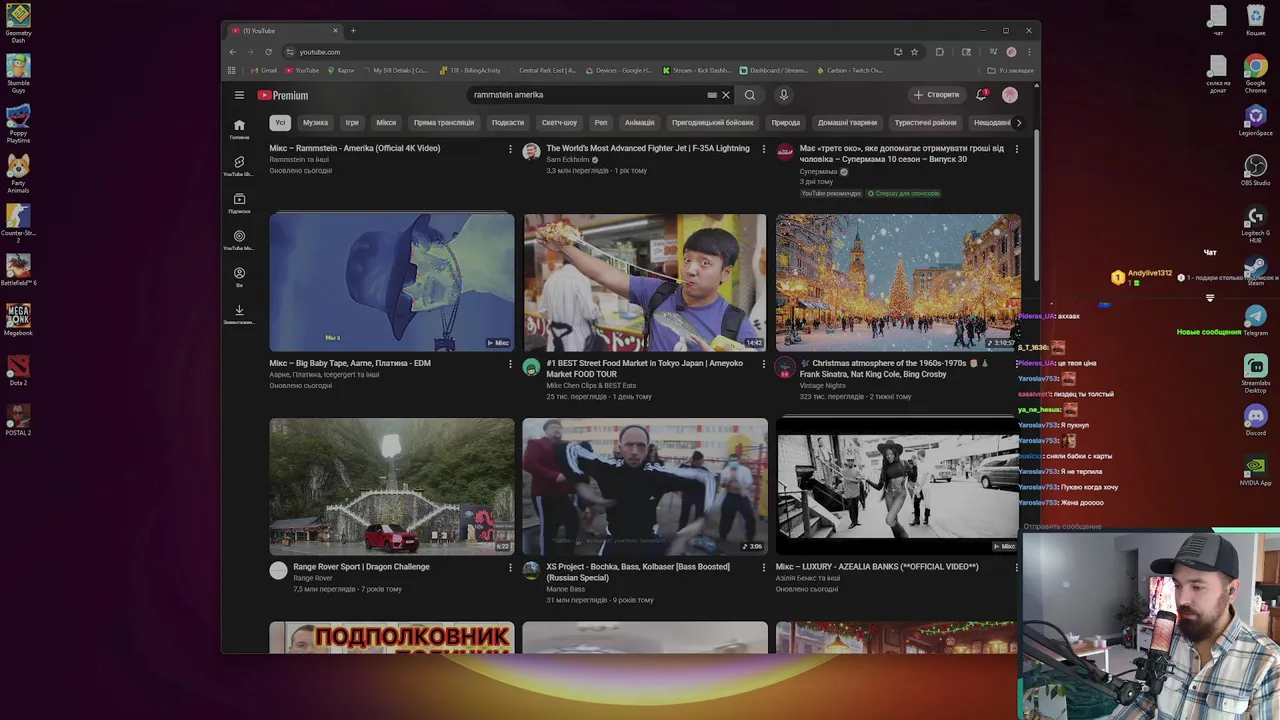The height and width of the screenshot is (720, 1280).
Task: Open more options for Супермама video
Action: point(1017,149)
